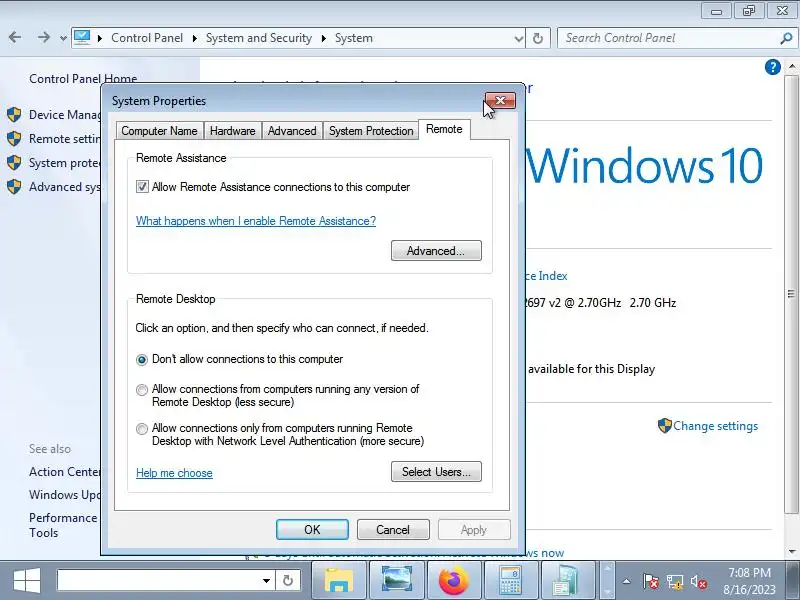This screenshot has width=800, height=600.
Task: Uncheck Allow Remote Assistance connections checkbox
Action: pyautogui.click(x=142, y=187)
